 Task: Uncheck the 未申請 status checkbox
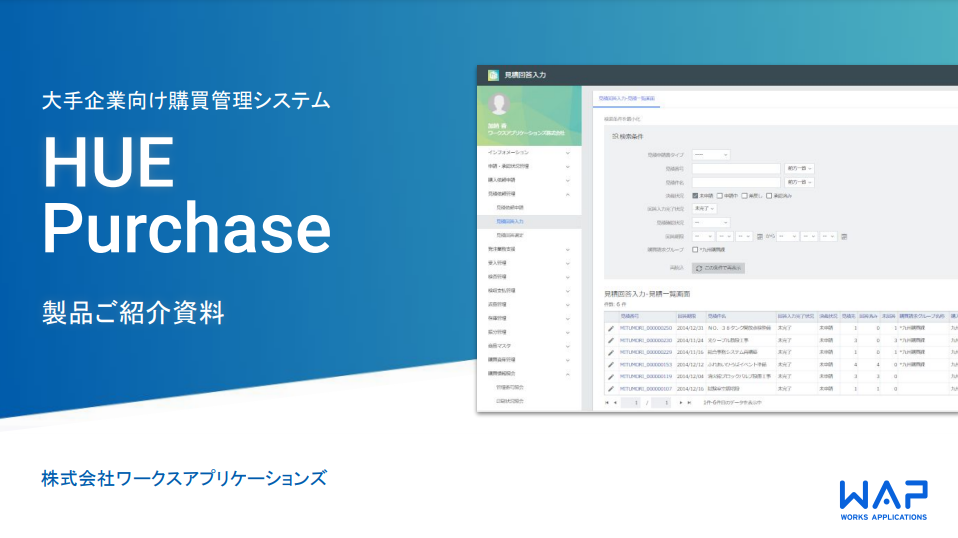coord(695,196)
